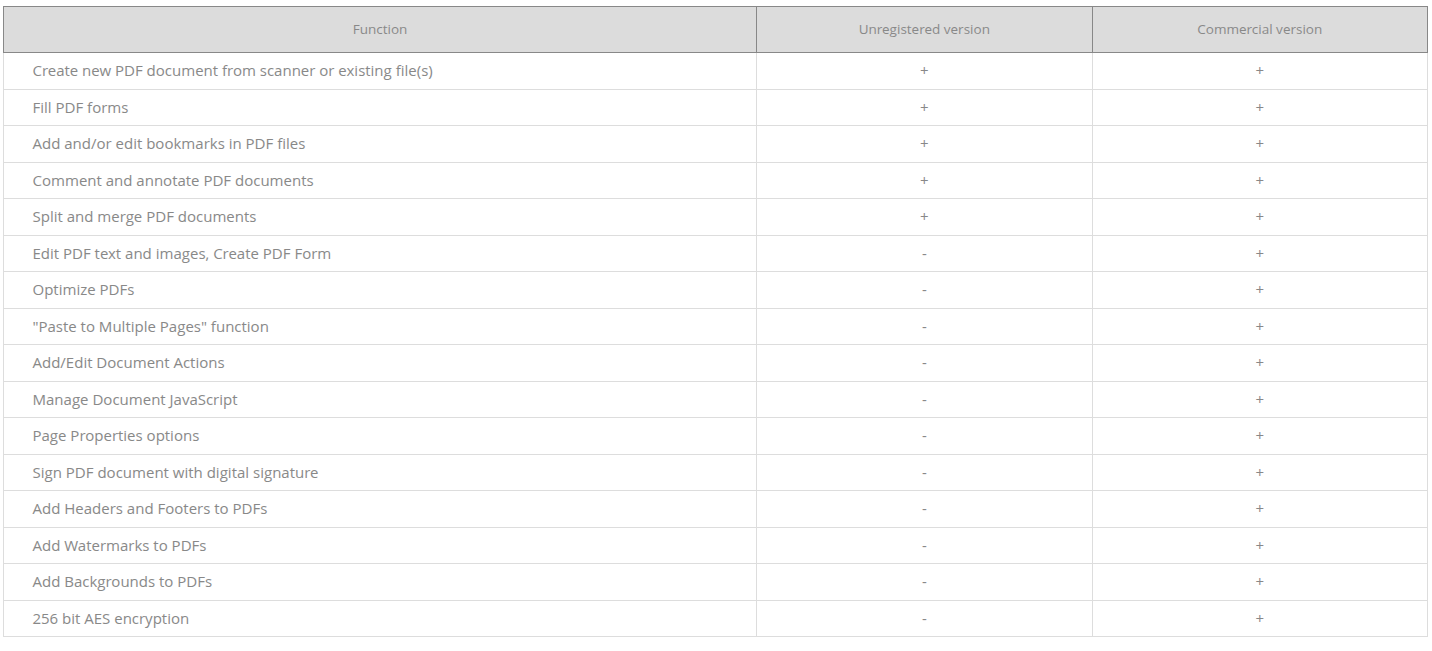The height and width of the screenshot is (651, 1432).
Task: Click the unregistered minus sign for Page Properties options
Action: tap(924, 436)
